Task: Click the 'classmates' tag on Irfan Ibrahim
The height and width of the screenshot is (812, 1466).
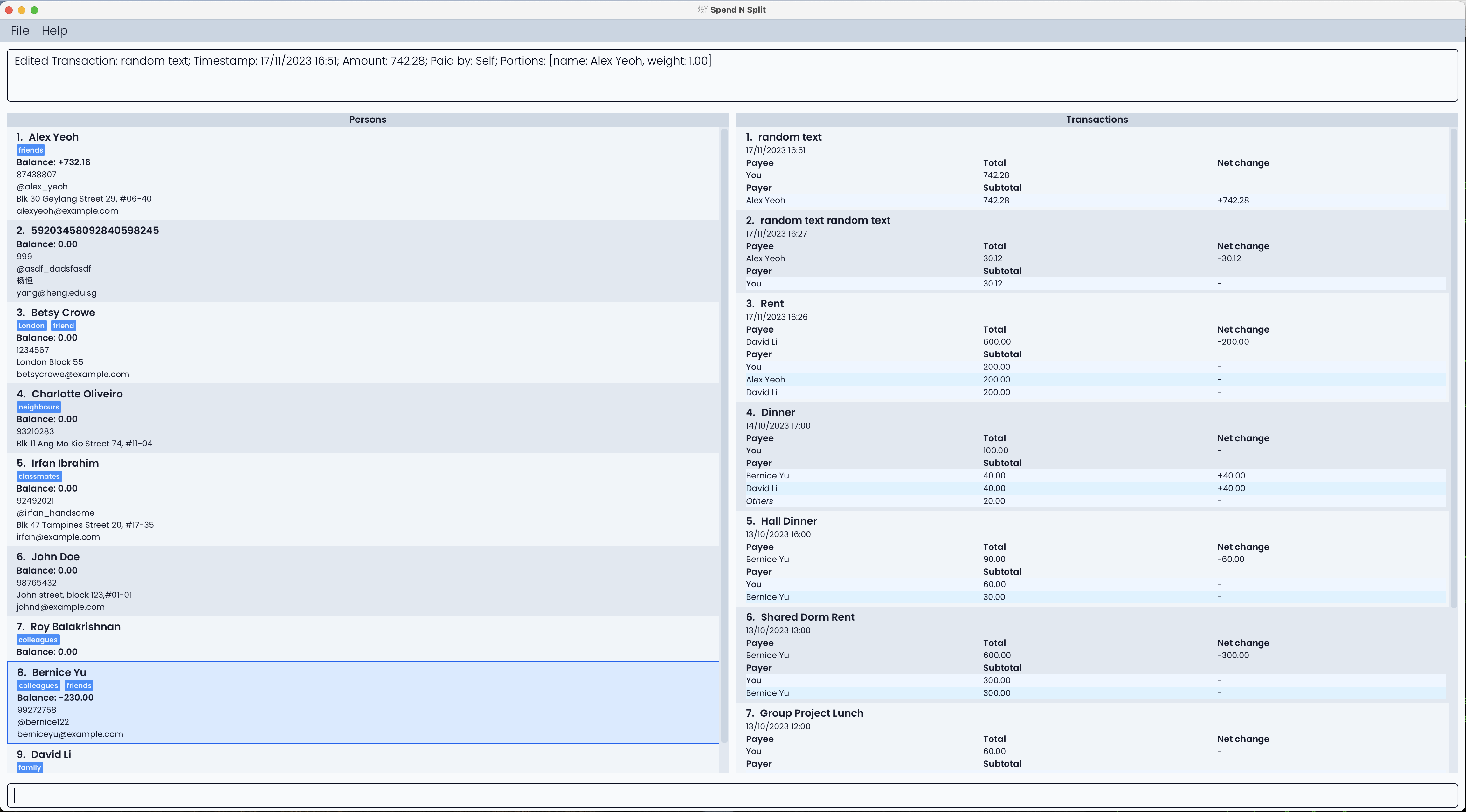Action: (x=39, y=476)
